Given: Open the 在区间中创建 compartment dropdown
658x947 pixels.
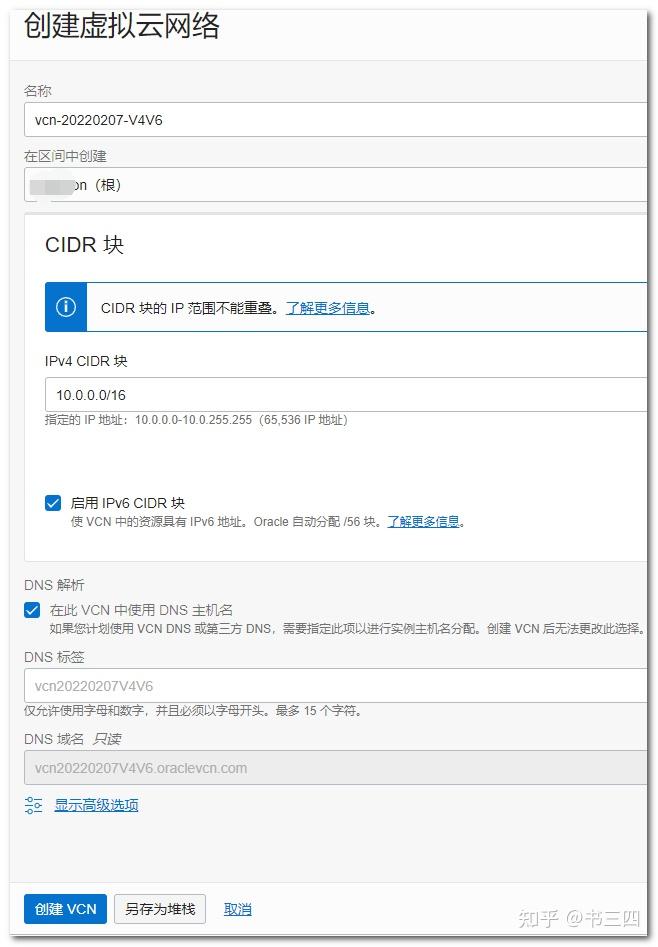Looking at the screenshot, I should pos(335,185).
